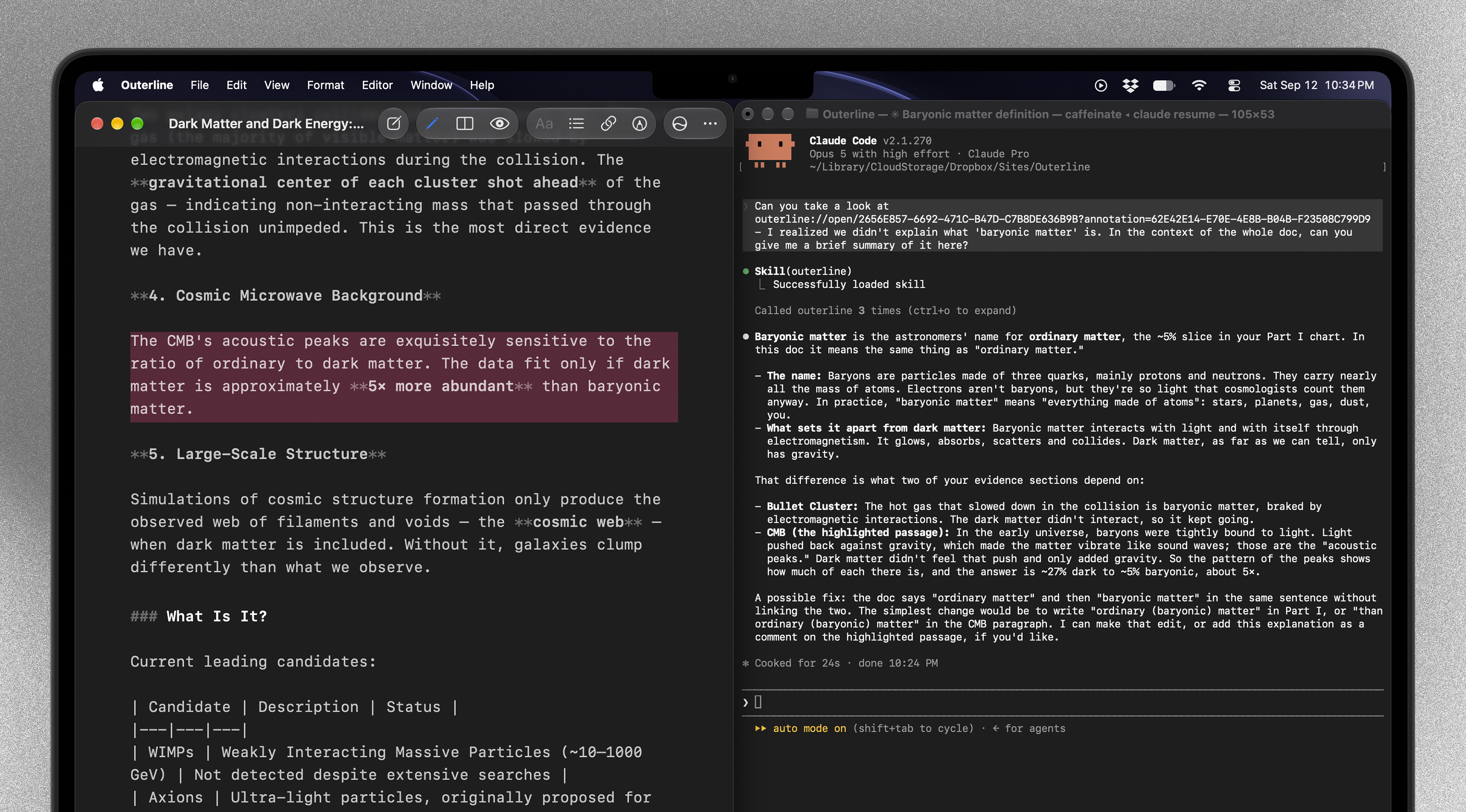Open the Format menu
The height and width of the screenshot is (812, 1466).
325,85
